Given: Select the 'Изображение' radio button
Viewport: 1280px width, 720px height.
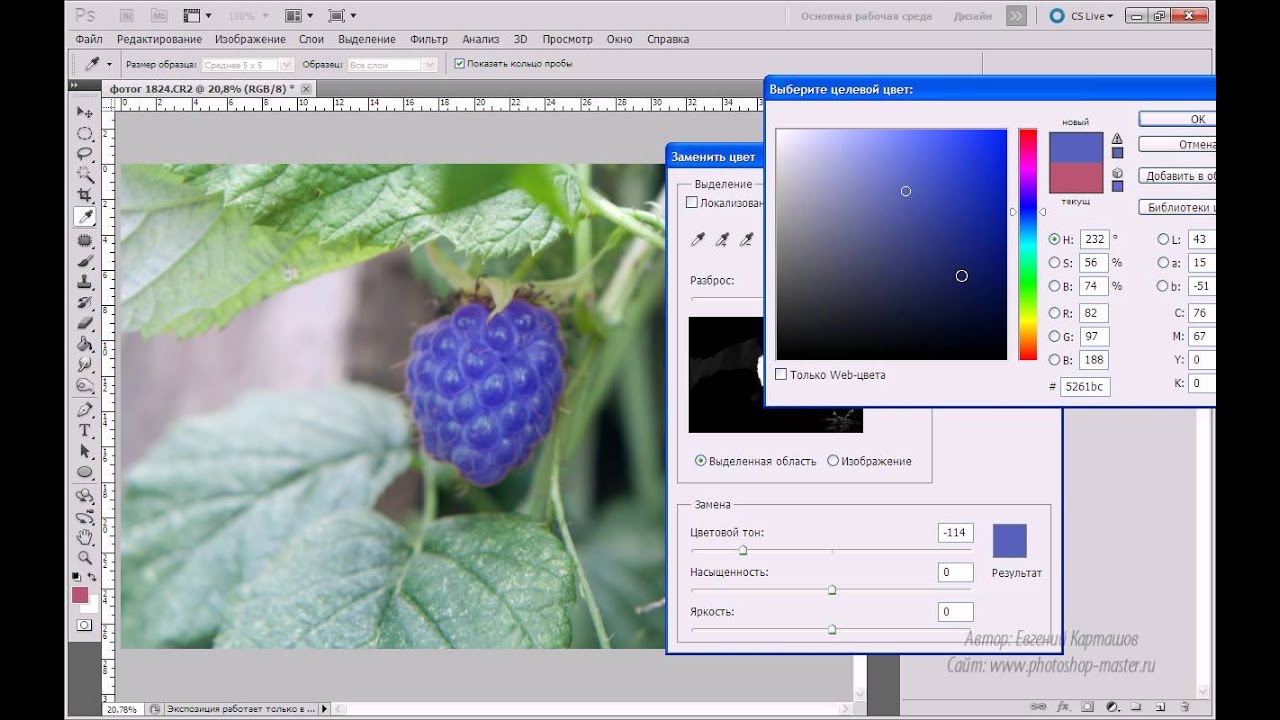Looking at the screenshot, I should (x=833, y=461).
